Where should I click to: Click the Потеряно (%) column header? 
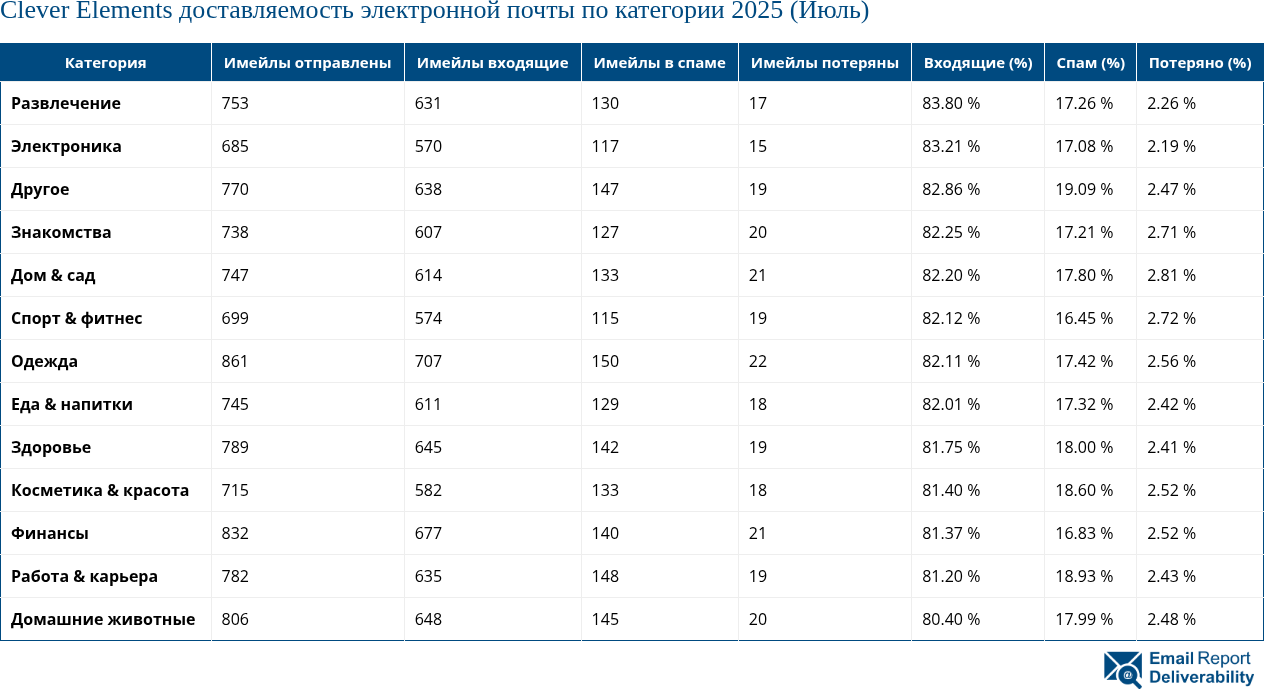pyautogui.click(x=1200, y=62)
